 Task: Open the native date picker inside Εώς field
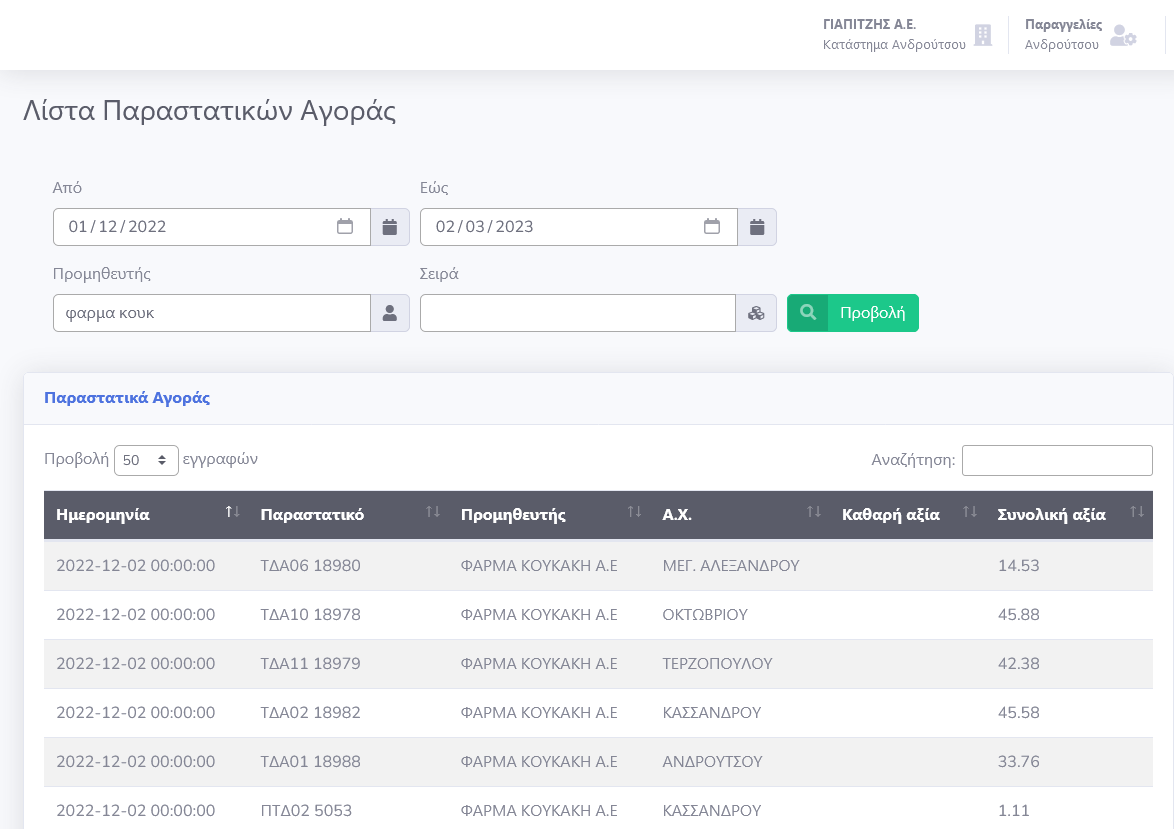point(712,226)
